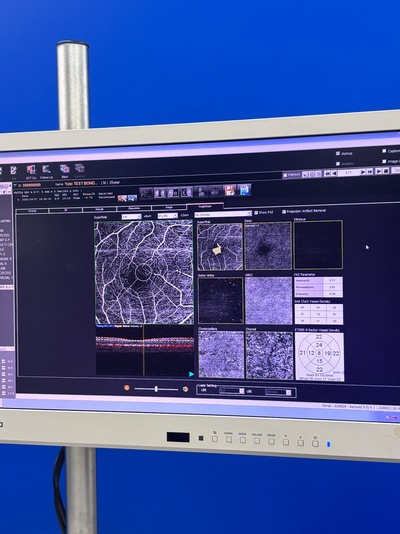Toggle Projection Artifact Removal checkbox
Viewport: 400px width, 534px height.
coord(284,212)
